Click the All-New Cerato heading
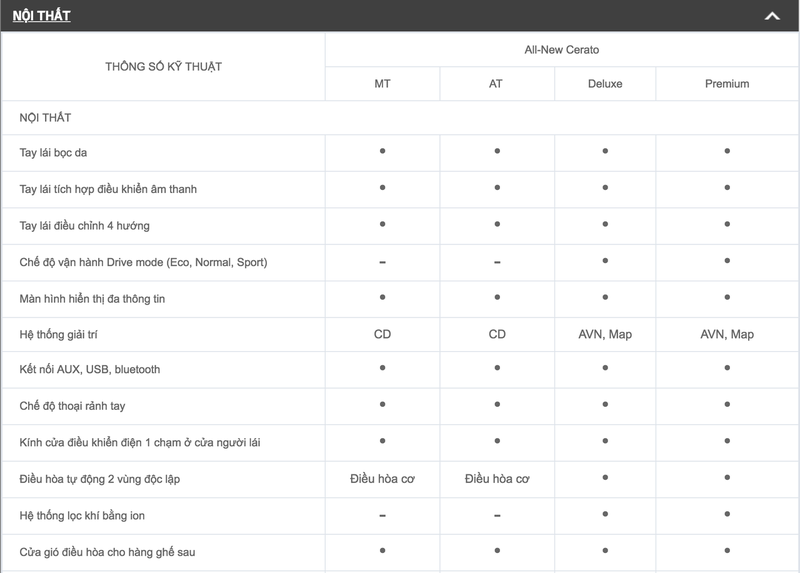The image size is (800, 573). [562, 49]
